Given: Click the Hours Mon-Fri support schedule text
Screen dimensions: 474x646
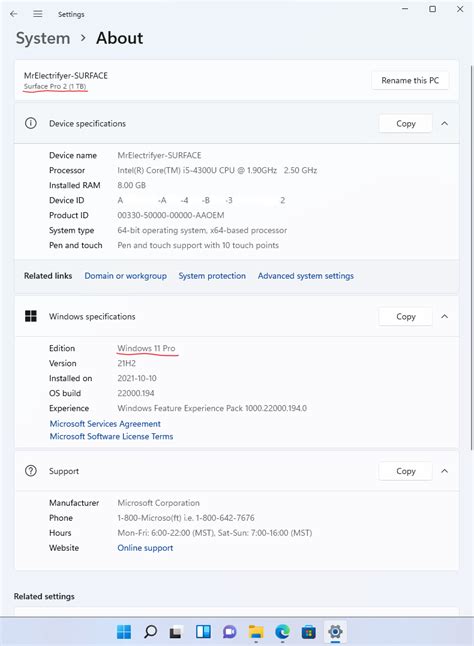Looking at the screenshot, I should (215, 533).
